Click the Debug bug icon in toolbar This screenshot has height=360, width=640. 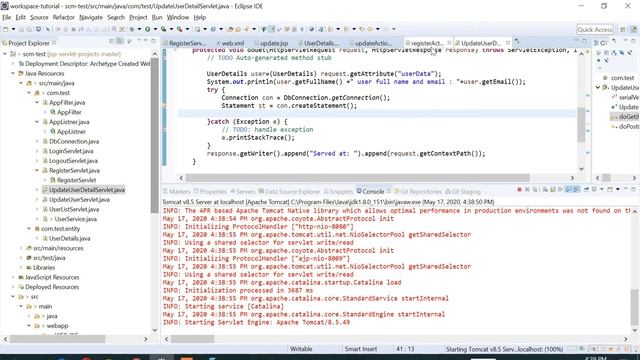(132, 29)
